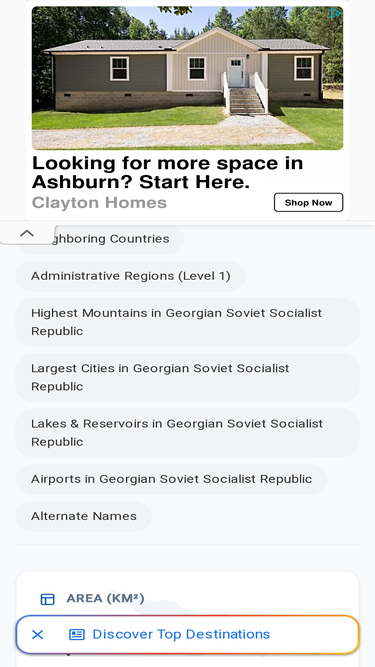Open the Discover Top Destinations link
375x667 pixels.
(181, 634)
